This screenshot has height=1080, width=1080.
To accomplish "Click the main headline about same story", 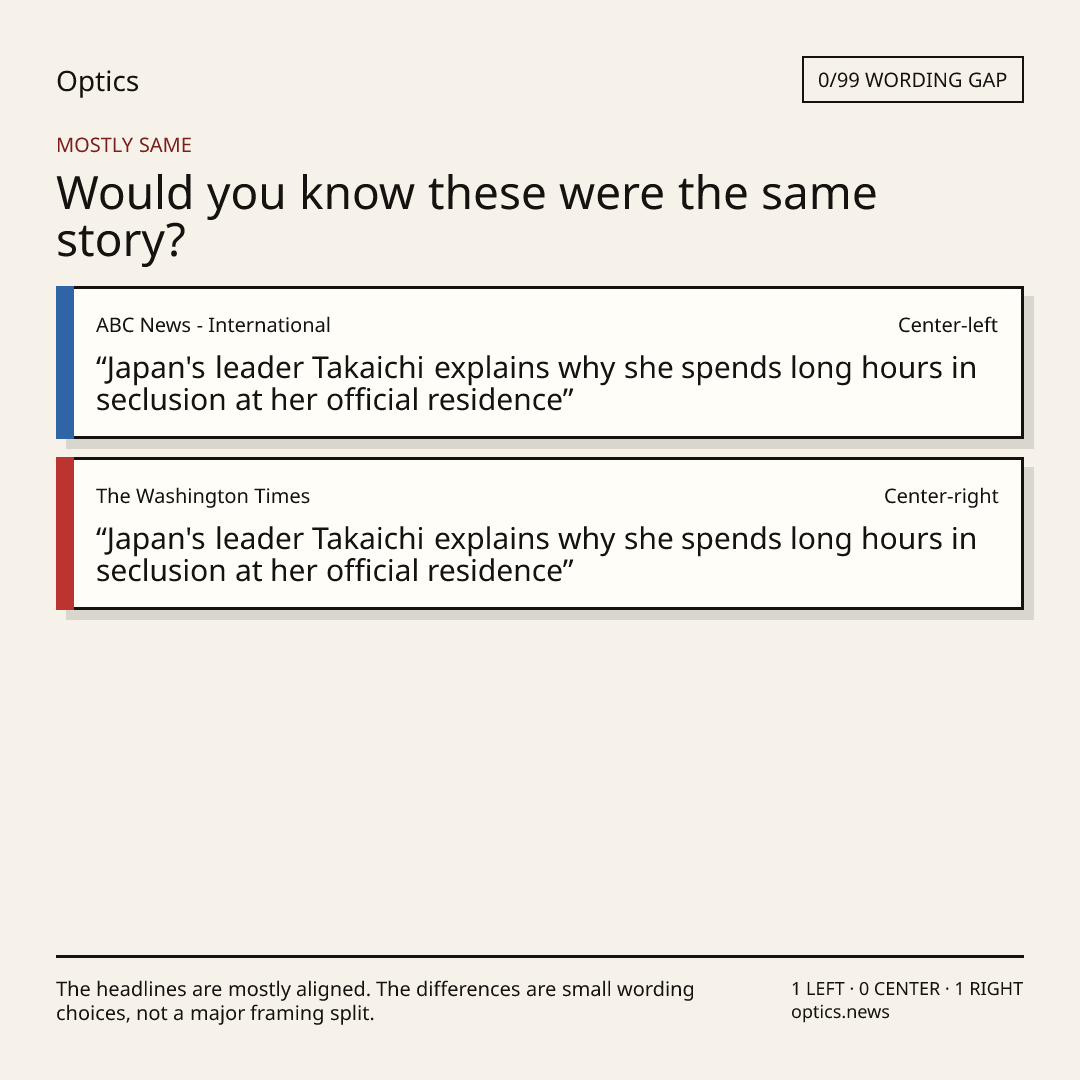I will point(466,216).
